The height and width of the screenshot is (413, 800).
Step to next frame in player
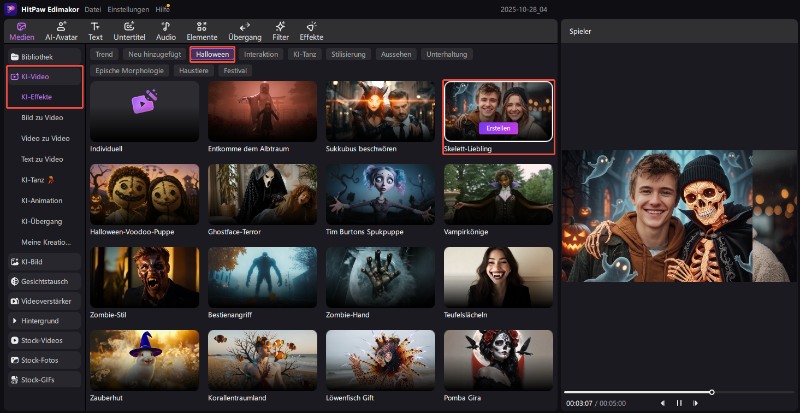(696, 403)
